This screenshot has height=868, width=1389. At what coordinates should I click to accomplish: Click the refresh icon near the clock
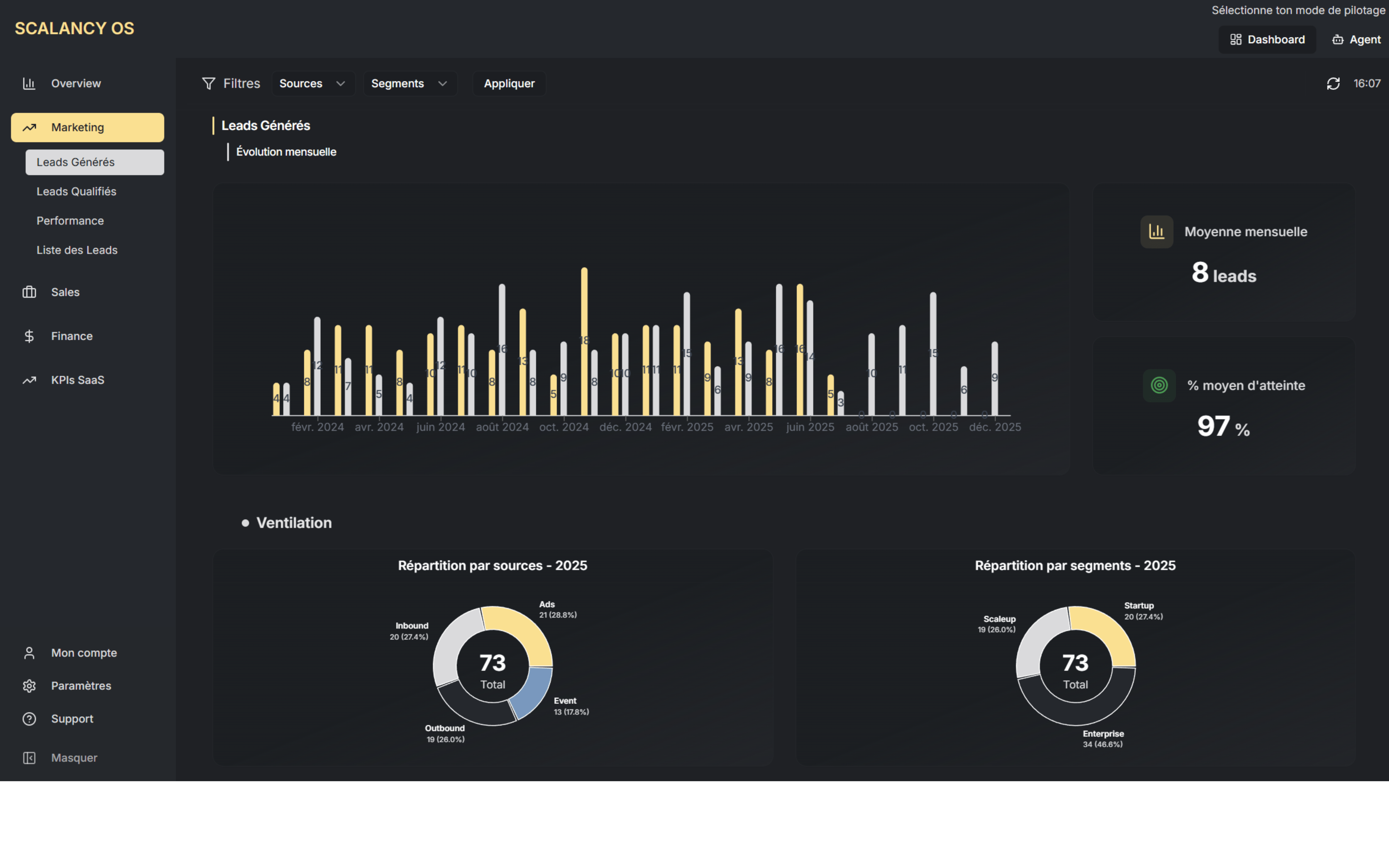pyautogui.click(x=1334, y=83)
